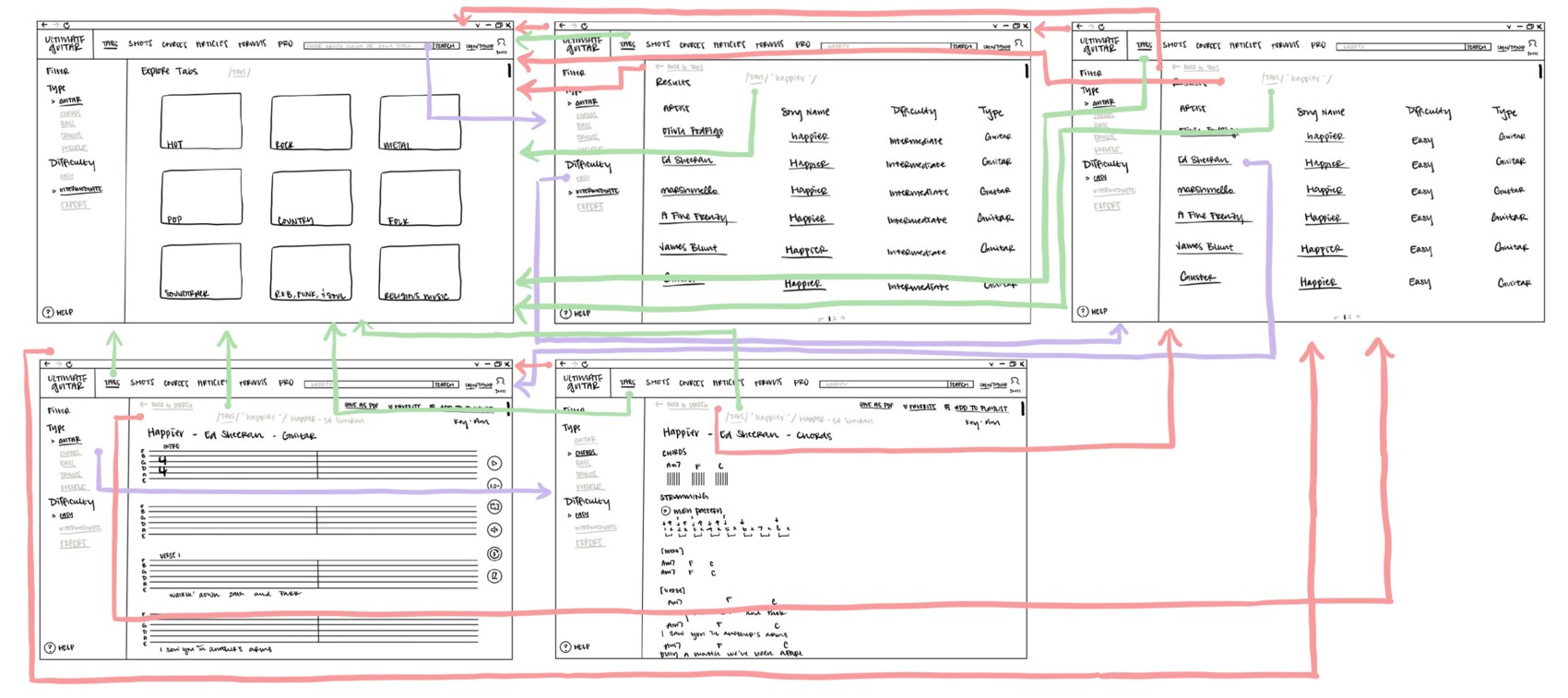Open Shots nav item on Explore Tabs screen
The image size is (1568, 698).
click(x=140, y=43)
